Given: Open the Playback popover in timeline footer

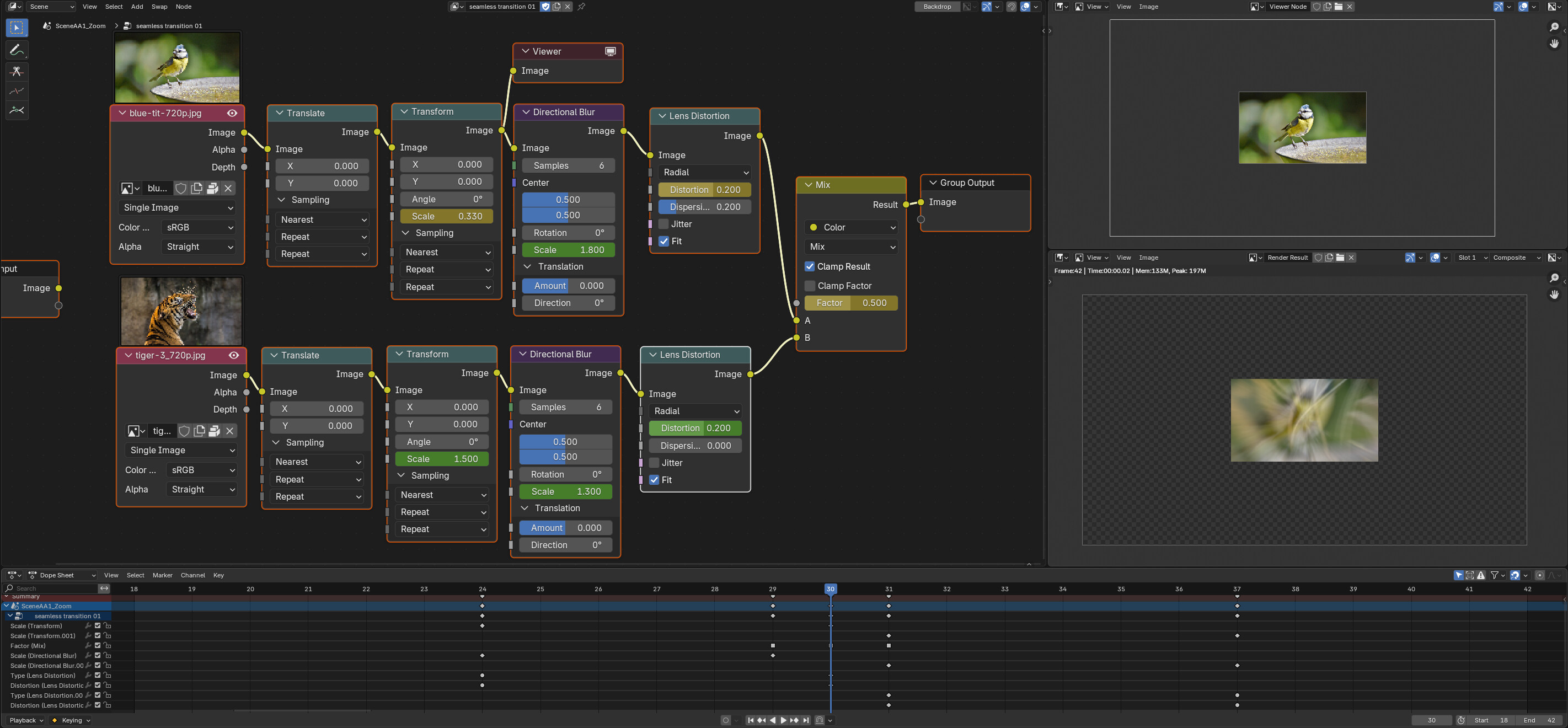Looking at the screenshot, I should [26, 720].
